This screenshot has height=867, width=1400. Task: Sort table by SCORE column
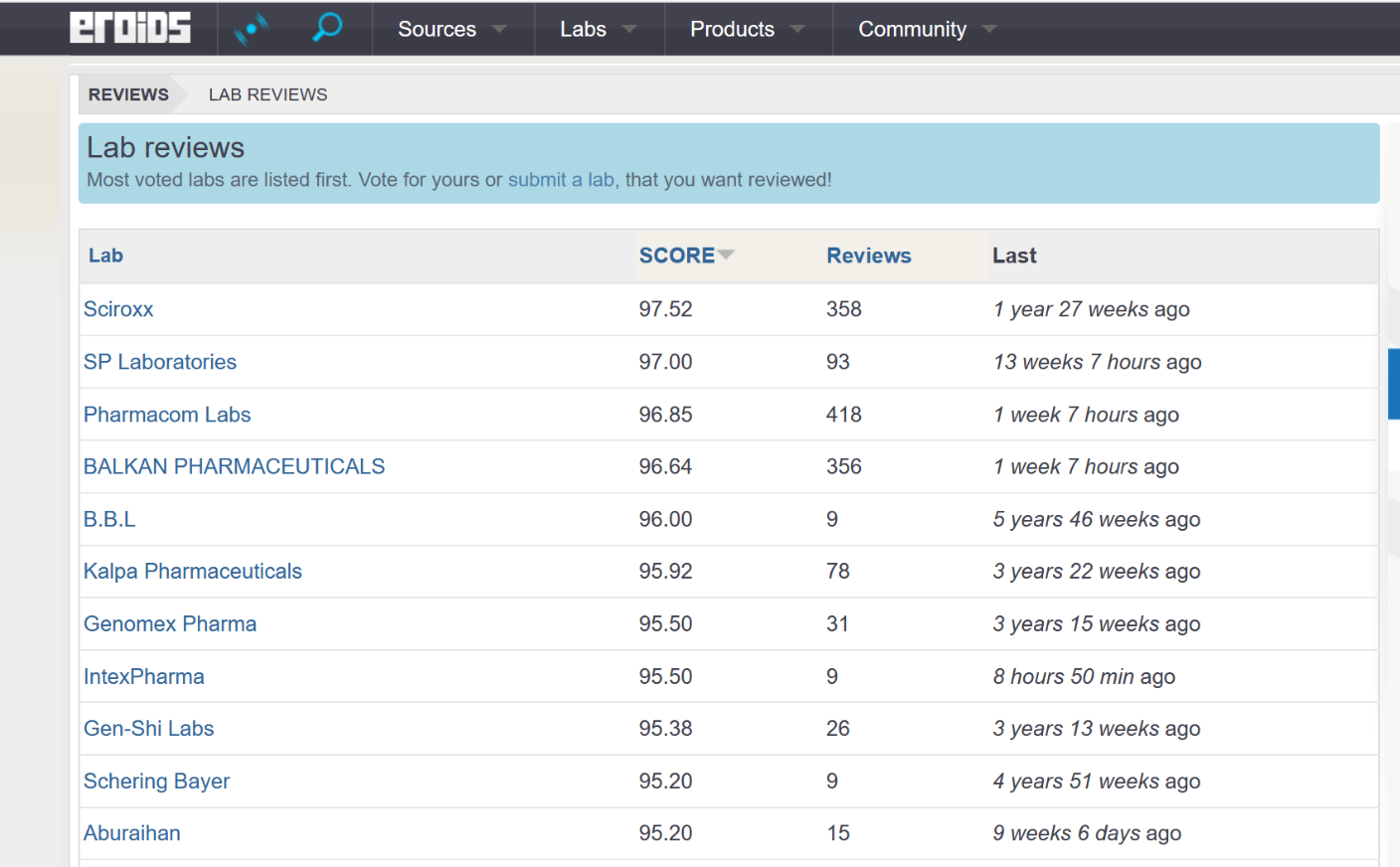[x=677, y=256]
